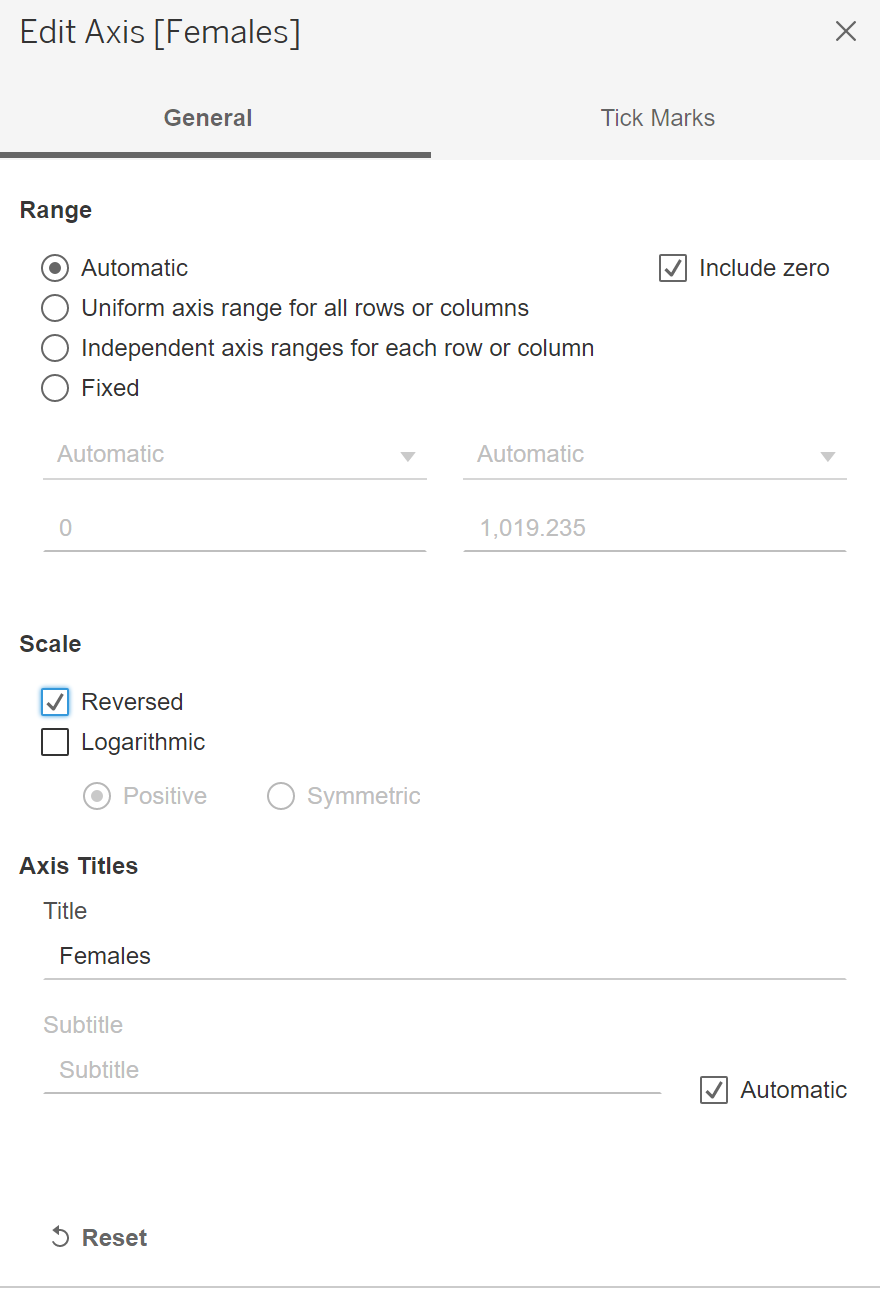Click the range start value field showing 0

coord(235,528)
